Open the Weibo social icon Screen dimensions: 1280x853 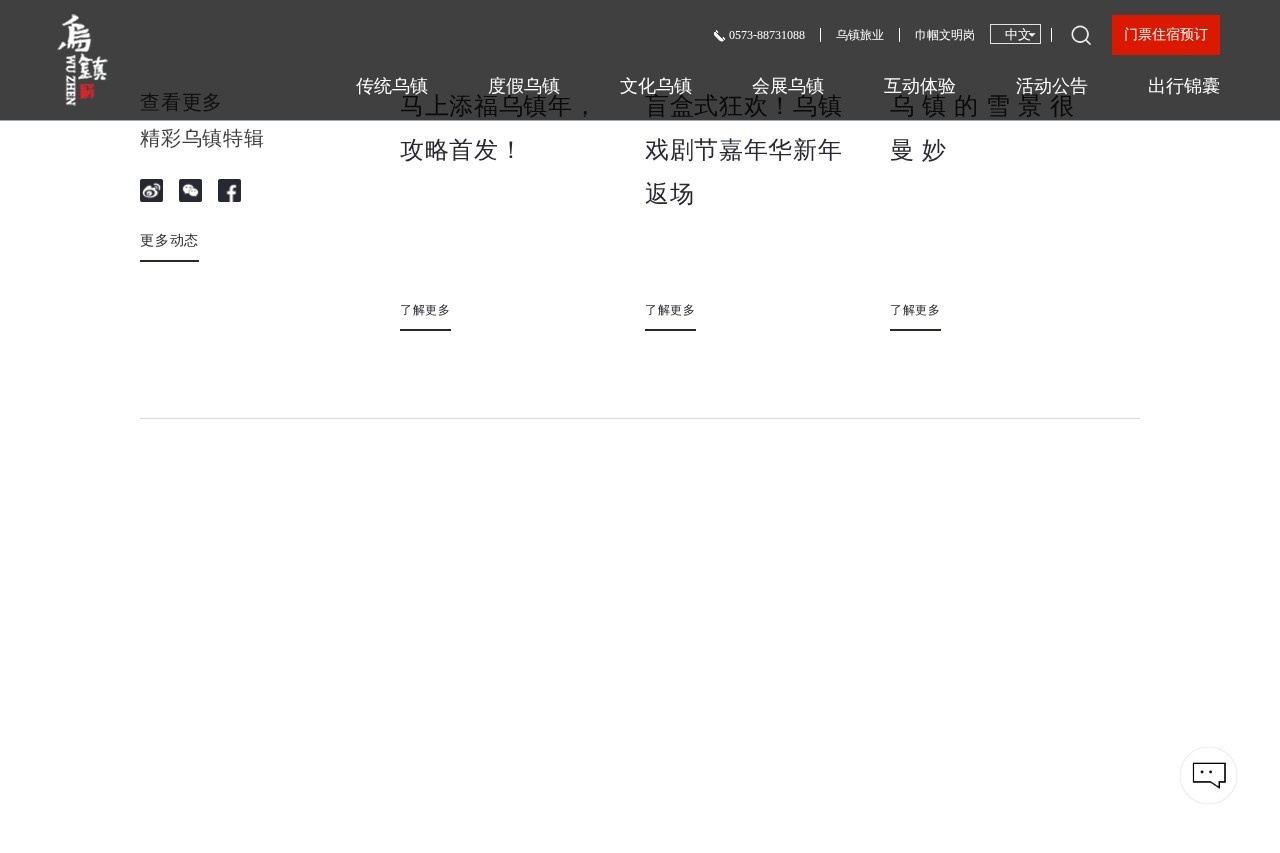coord(151,191)
